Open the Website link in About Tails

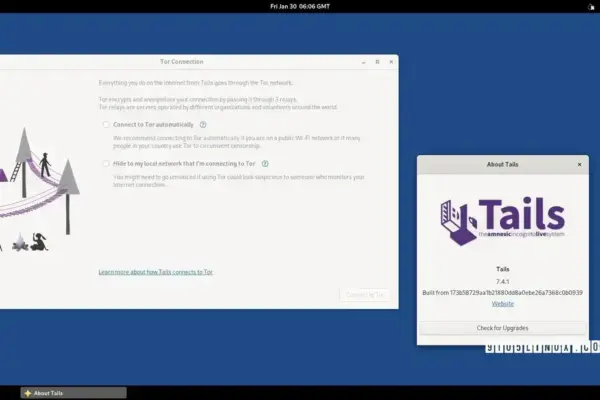coord(502,304)
